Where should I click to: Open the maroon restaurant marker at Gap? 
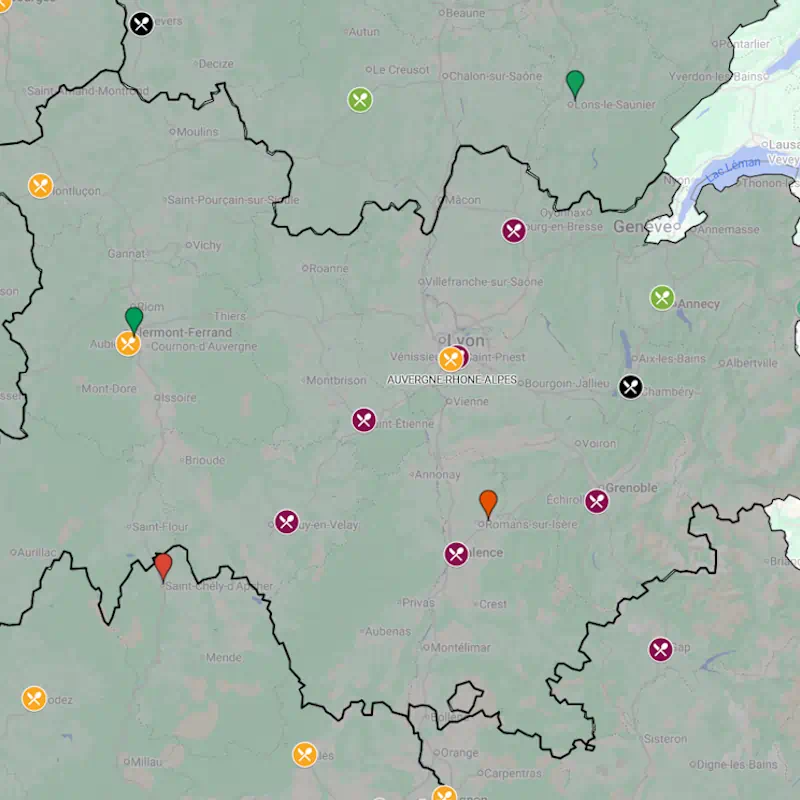[660, 650]
